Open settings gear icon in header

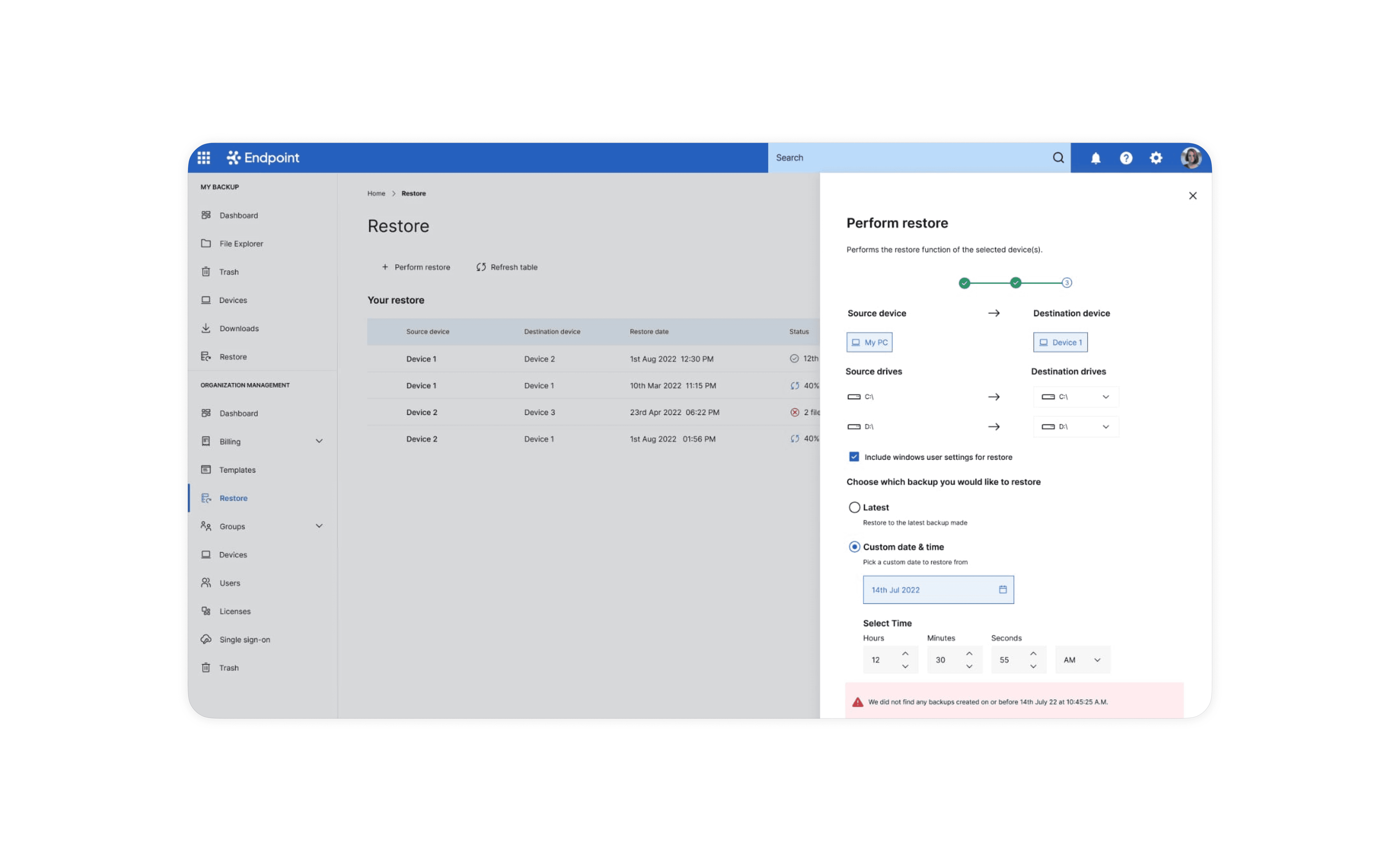pos(1156,158)
